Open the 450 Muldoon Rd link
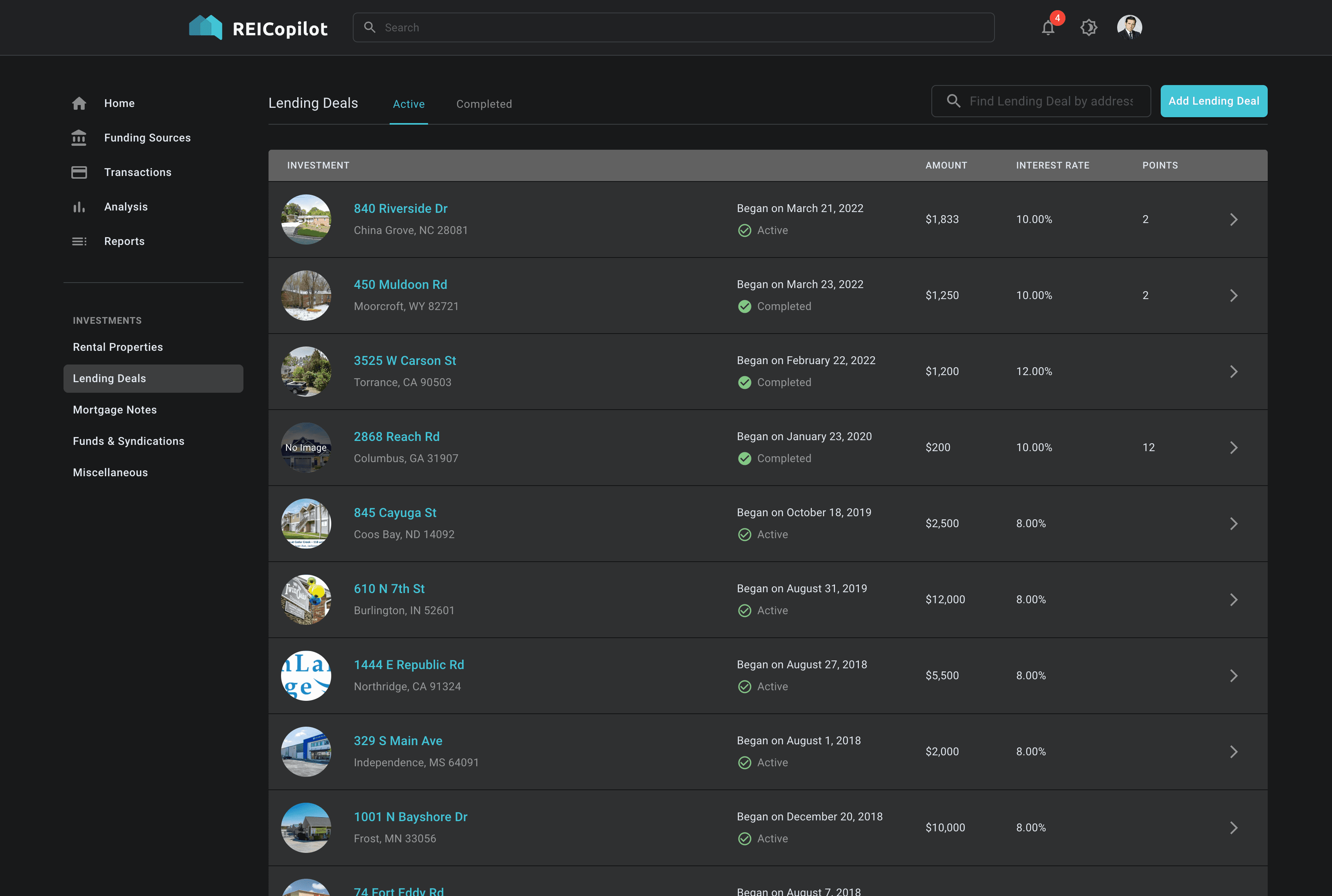1332x896 pixels. click(x=400, y=285)
